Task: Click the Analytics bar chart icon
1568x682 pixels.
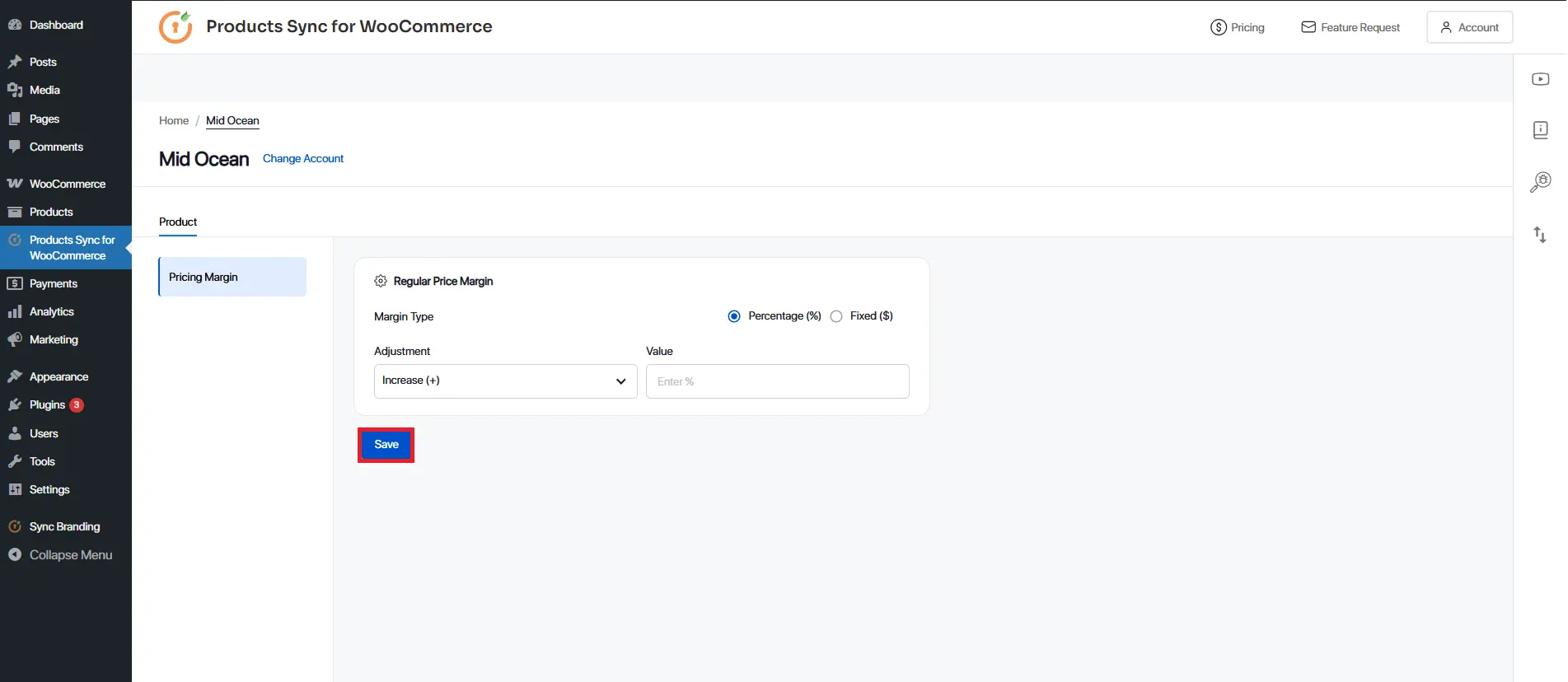Action: coord(15,311)
